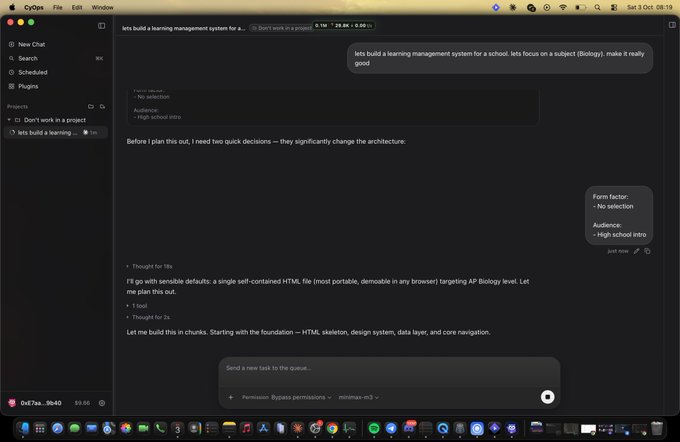680x442 pixels.
Task: Open Launchpad from the dock
Action: (x=40, y=429)
